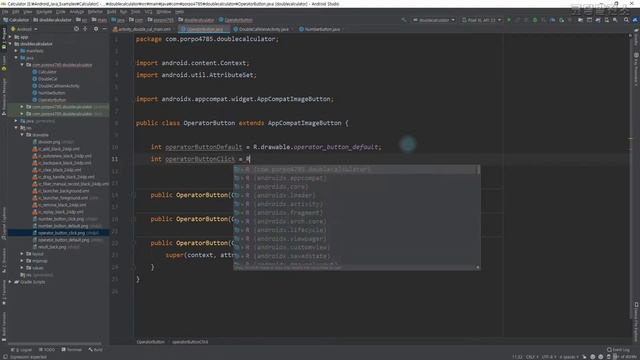Select operator_button_click.png in drawable folder
The image size is (640, 360).
click(x=61, y=233)
